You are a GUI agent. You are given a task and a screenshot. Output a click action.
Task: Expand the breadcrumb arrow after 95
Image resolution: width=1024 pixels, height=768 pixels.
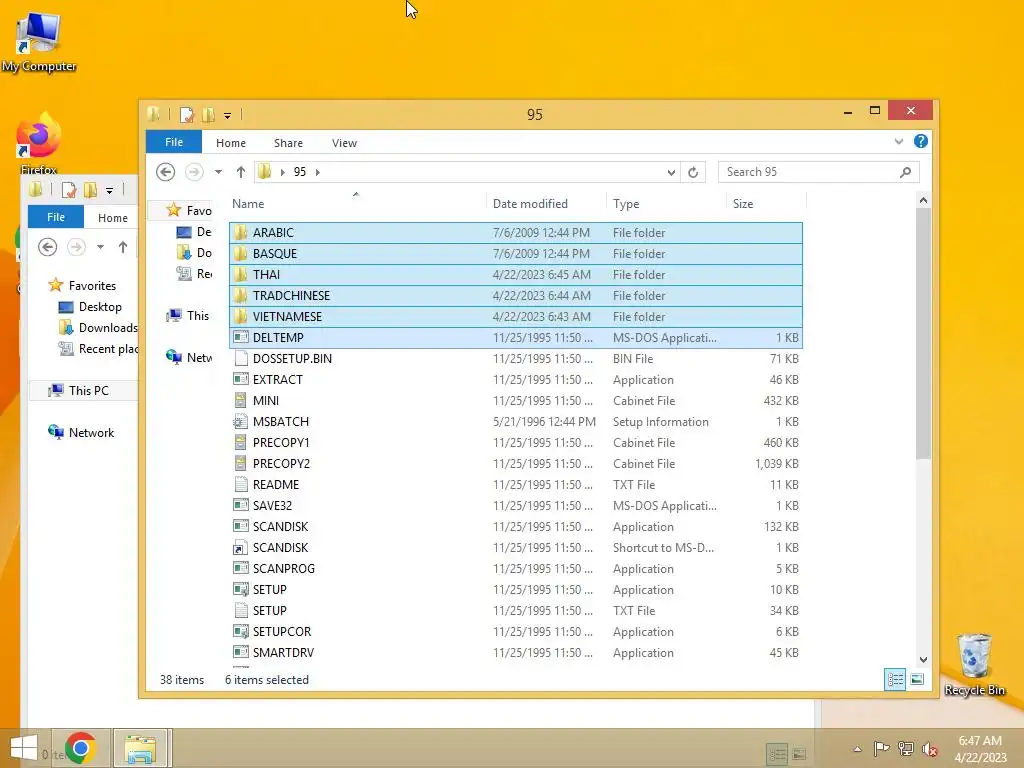point(318,172)
